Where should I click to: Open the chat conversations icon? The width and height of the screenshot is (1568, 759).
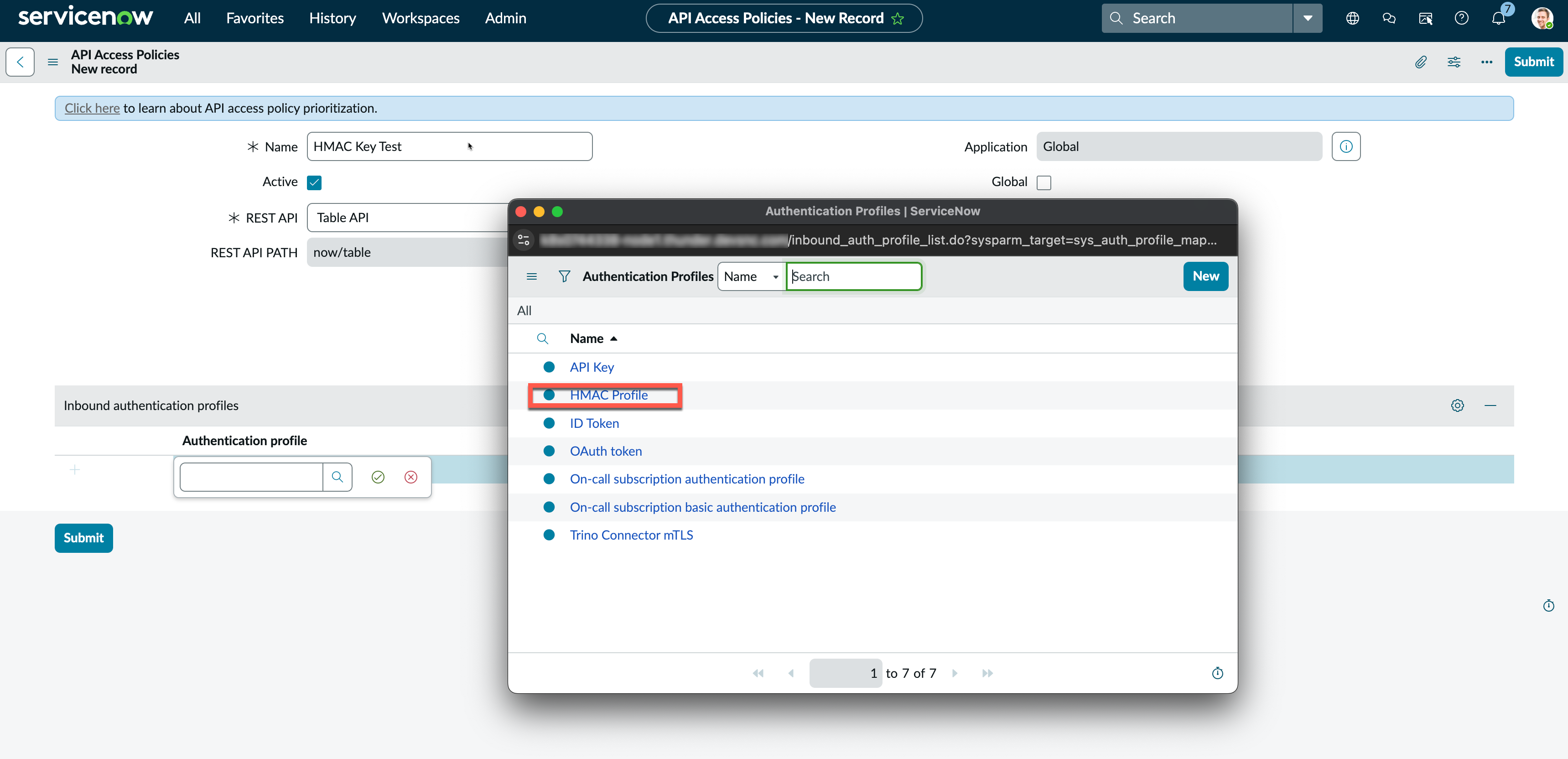(1389, 18)
